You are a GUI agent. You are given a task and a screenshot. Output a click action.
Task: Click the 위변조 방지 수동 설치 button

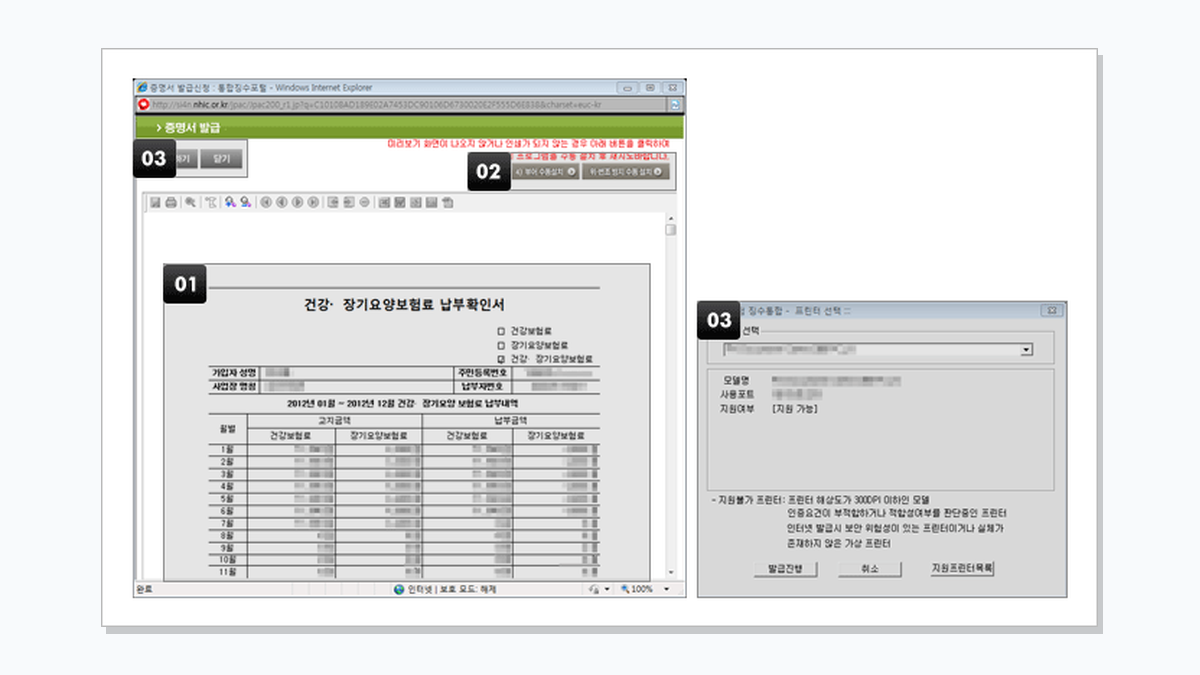click(627, 172)
